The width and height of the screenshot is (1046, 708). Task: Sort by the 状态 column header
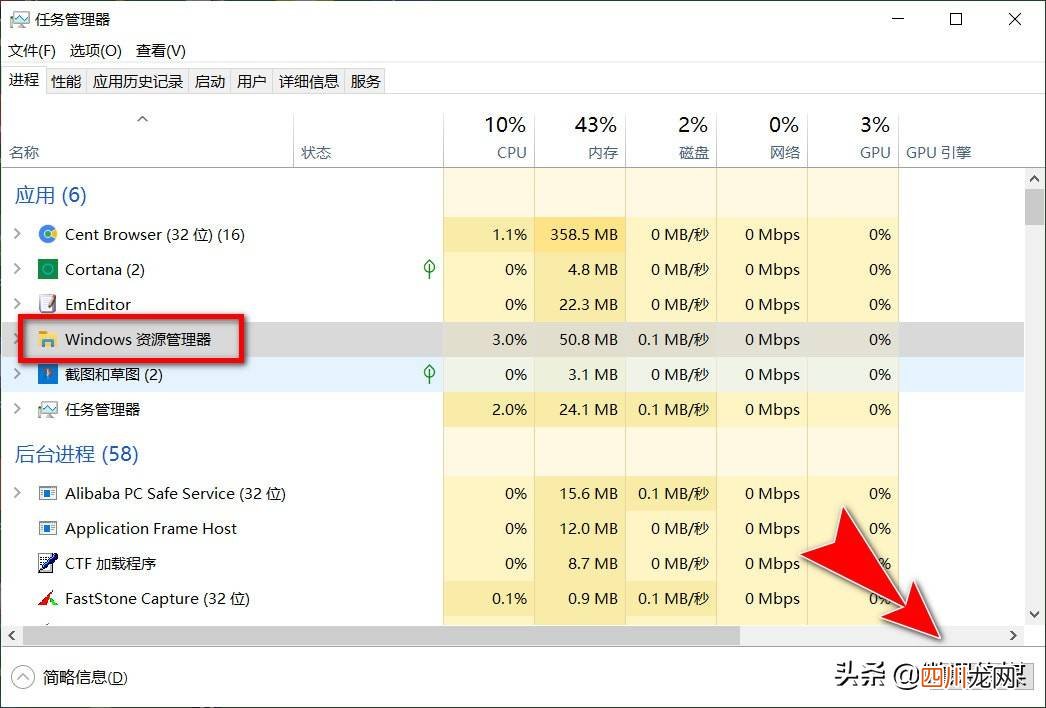[x=368, y=140]
